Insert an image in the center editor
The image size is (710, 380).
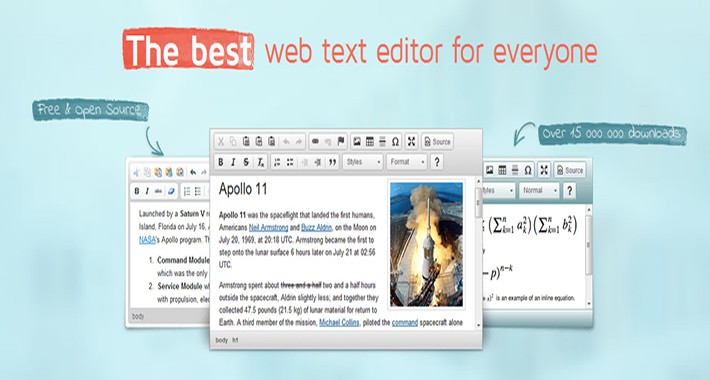pos(357,142)
